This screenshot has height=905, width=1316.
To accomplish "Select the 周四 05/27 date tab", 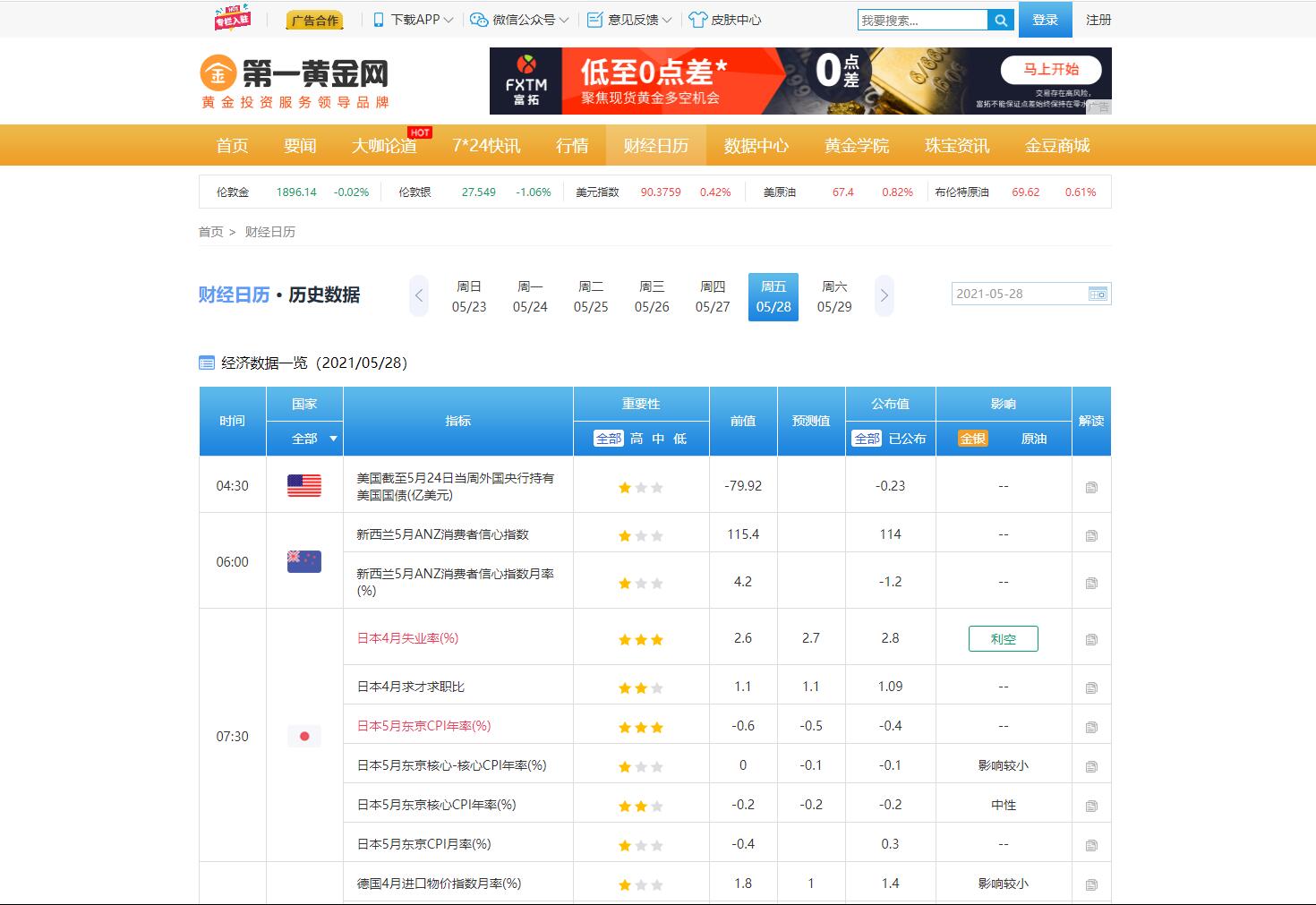I will pyautogui.click(x=713, y=296).
